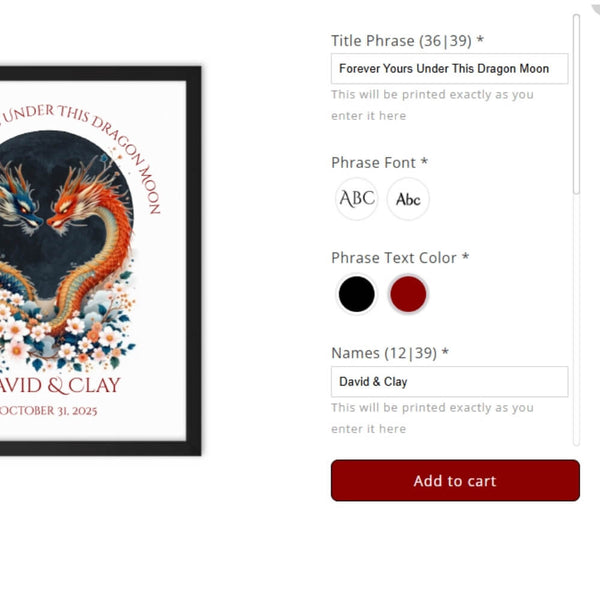Image resolution: width=600 pixels, height=600 pixels.
Task: Click into the Title Phrase text field
Action: pyautogui.click(x=449, y=68)
